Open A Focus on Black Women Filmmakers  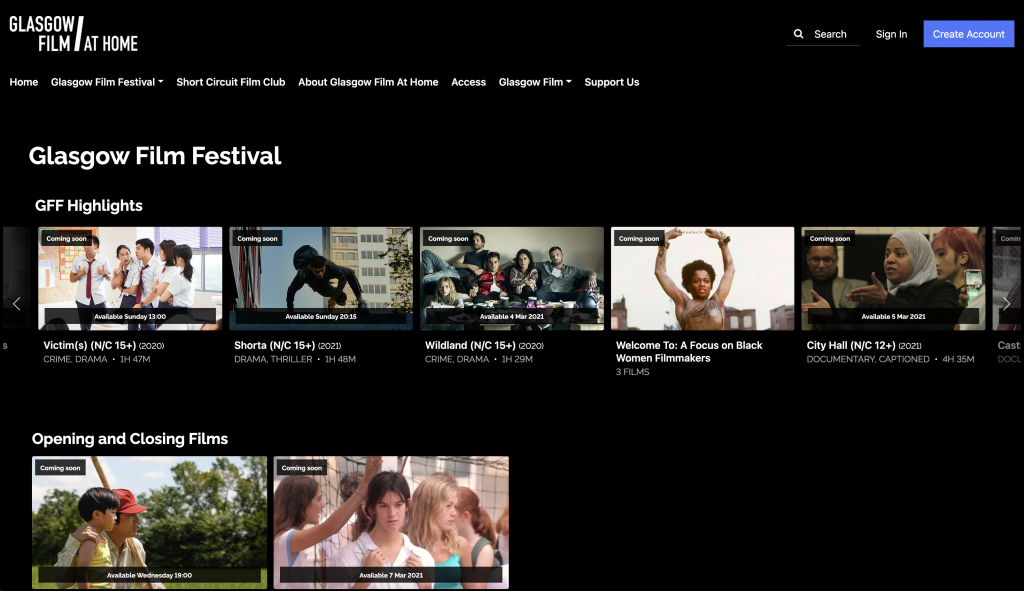point(702,278)
